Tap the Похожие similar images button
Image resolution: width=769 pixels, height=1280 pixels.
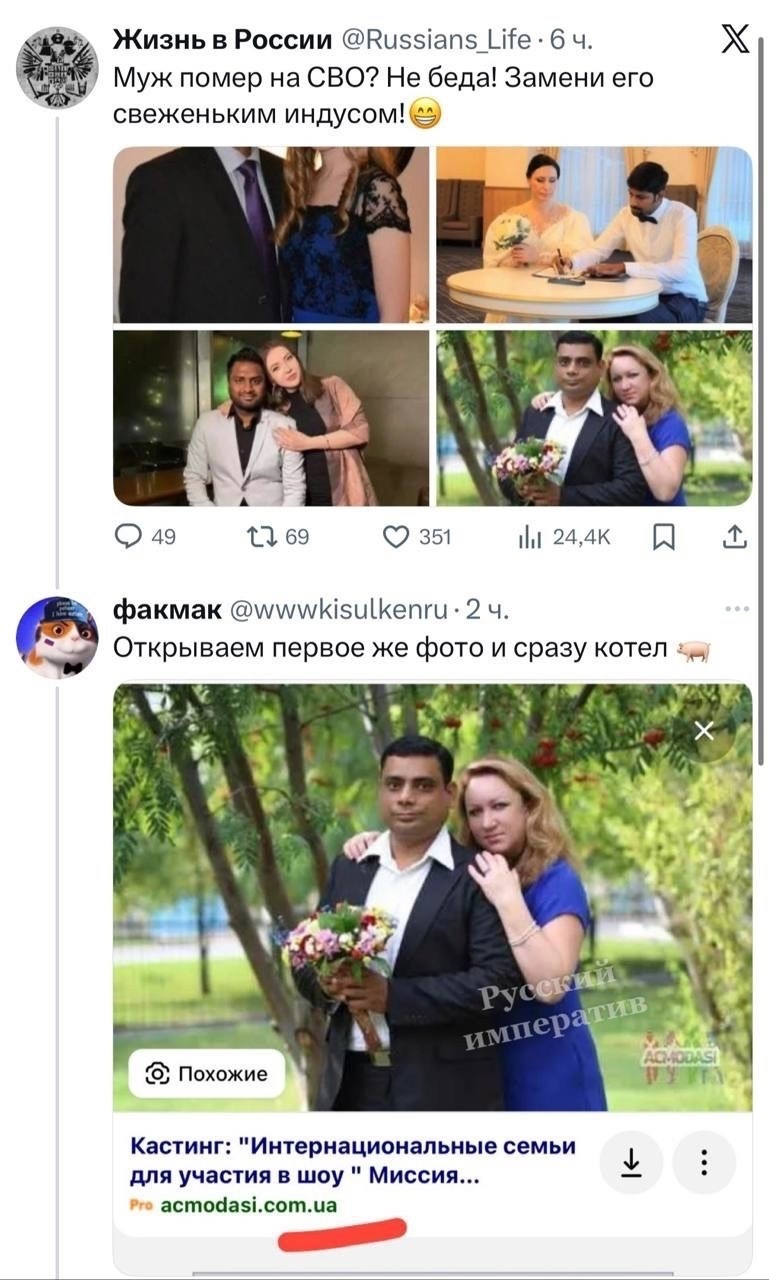207,1074
